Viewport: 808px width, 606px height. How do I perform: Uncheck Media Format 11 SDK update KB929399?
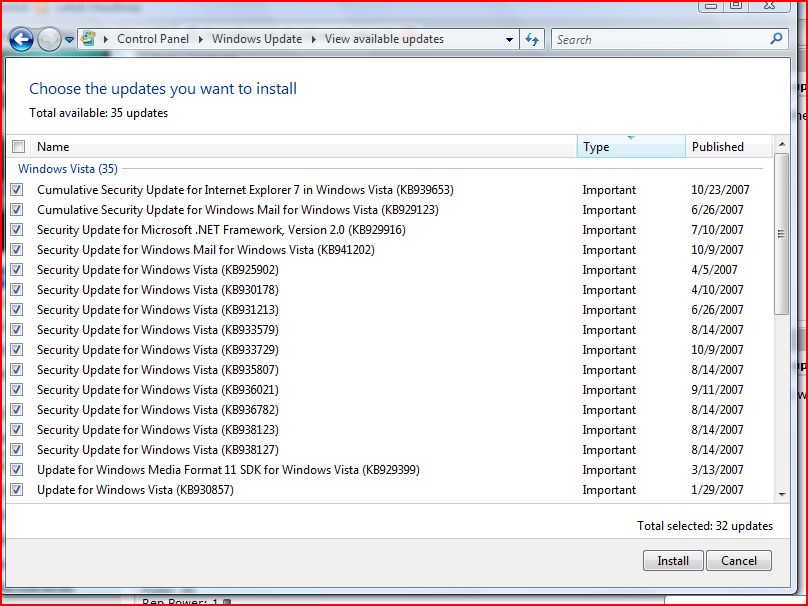coord(16,469)
